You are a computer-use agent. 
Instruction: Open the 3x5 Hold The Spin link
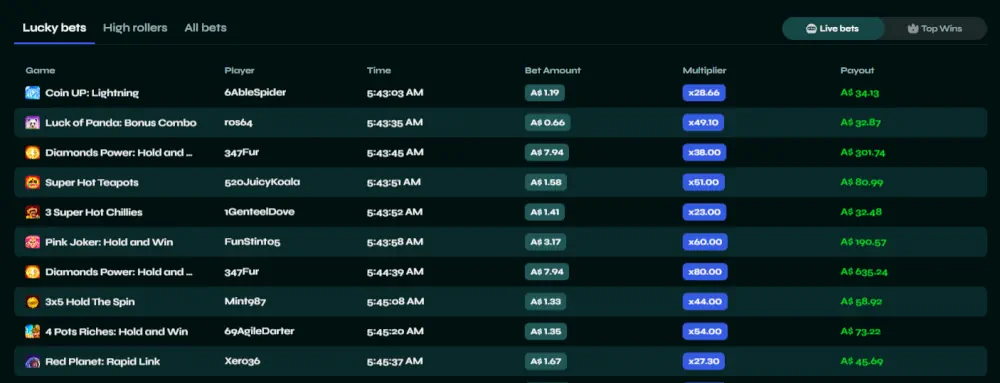pyautogui.click(x=90, y=302)
